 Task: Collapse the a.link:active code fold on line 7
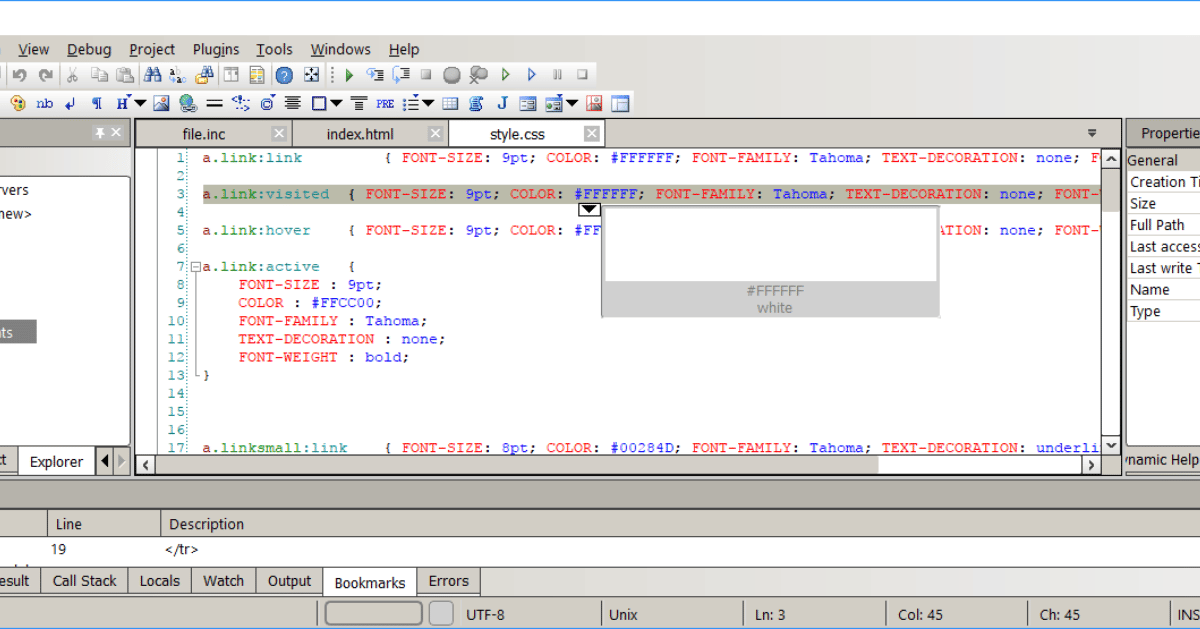(x=195, y=267)
